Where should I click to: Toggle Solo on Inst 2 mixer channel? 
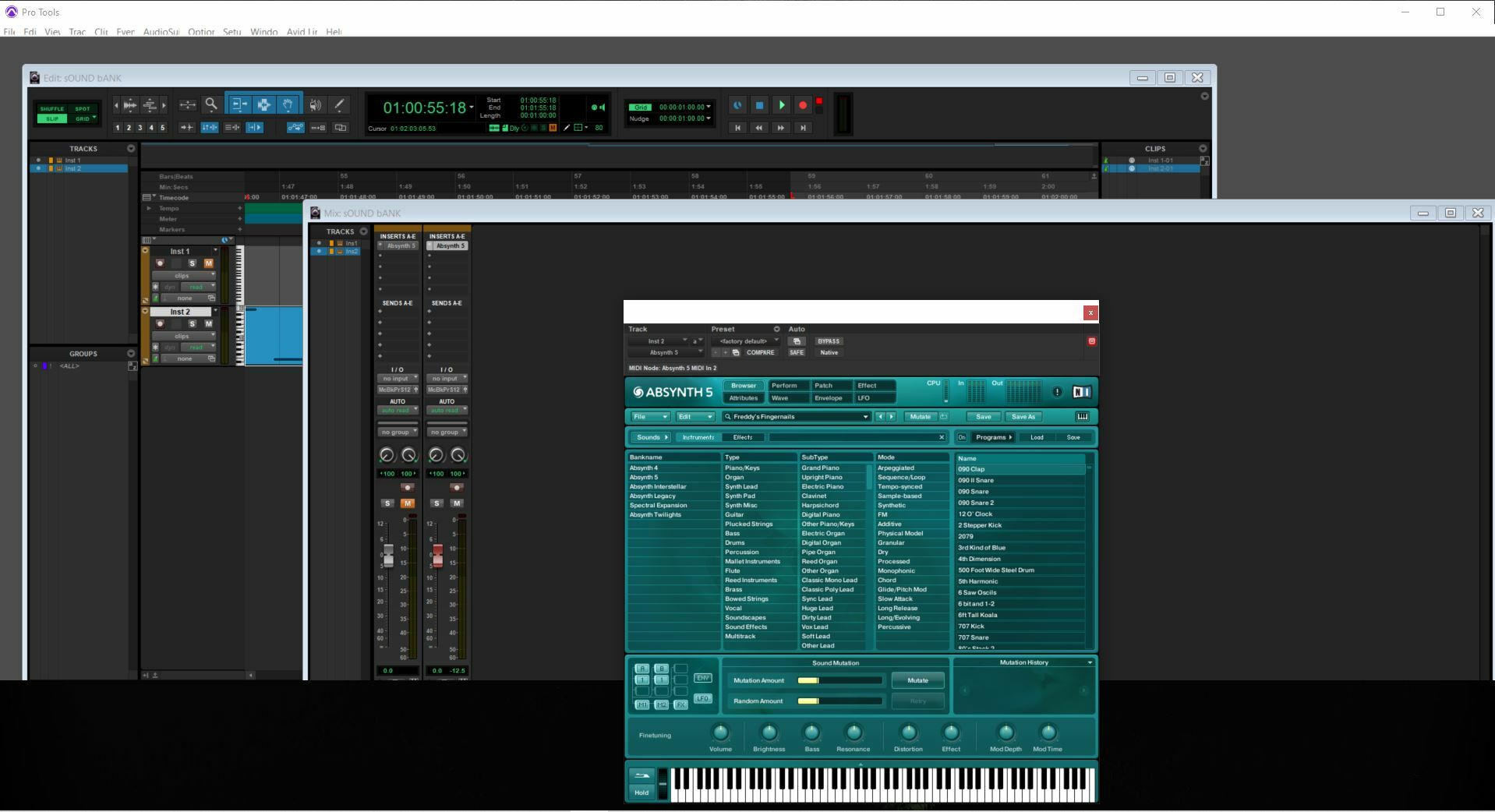(x=436, y=503)
